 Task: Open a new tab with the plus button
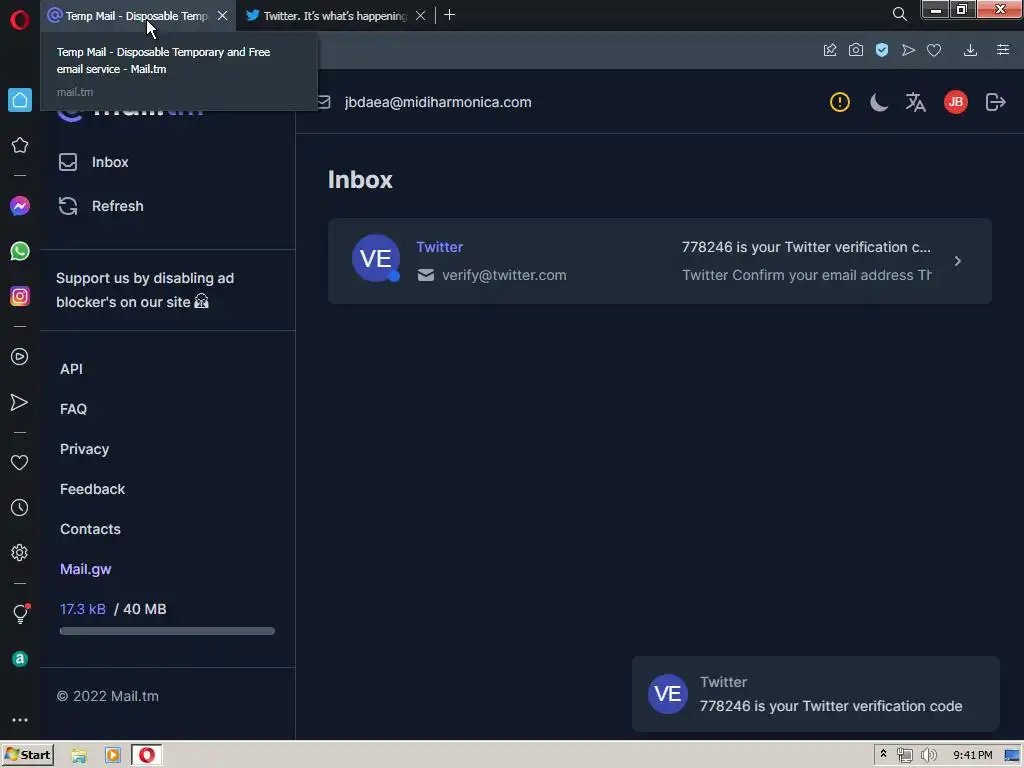[x=449, y=15]
